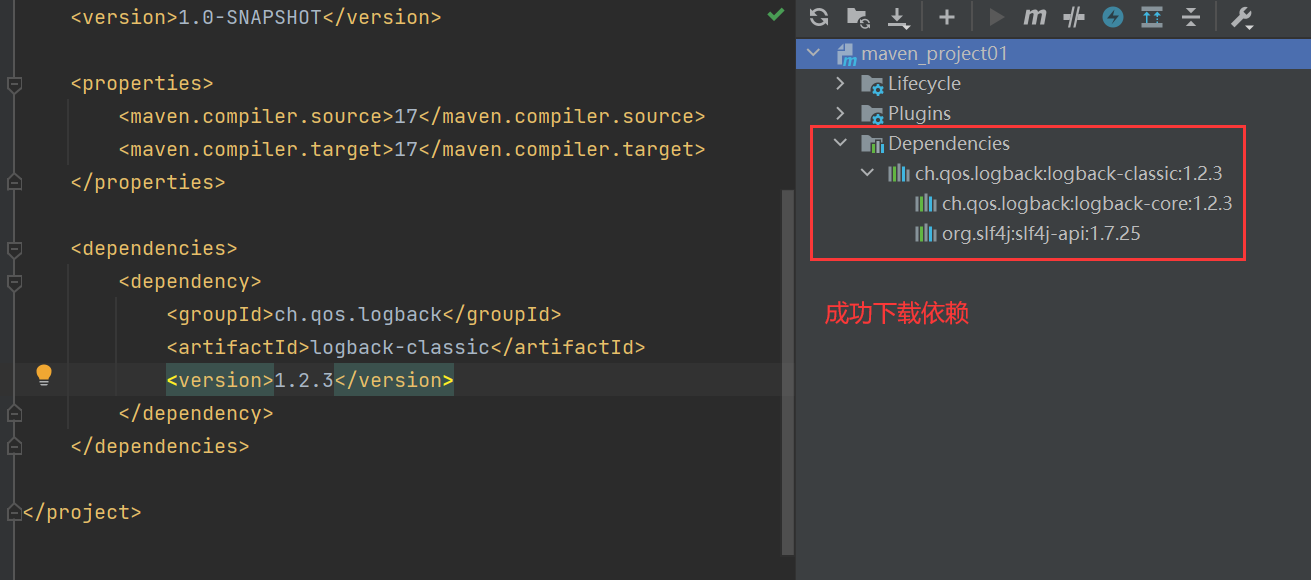
Task: Fold the properties block via gutter marker
Action: coord(14,84)
